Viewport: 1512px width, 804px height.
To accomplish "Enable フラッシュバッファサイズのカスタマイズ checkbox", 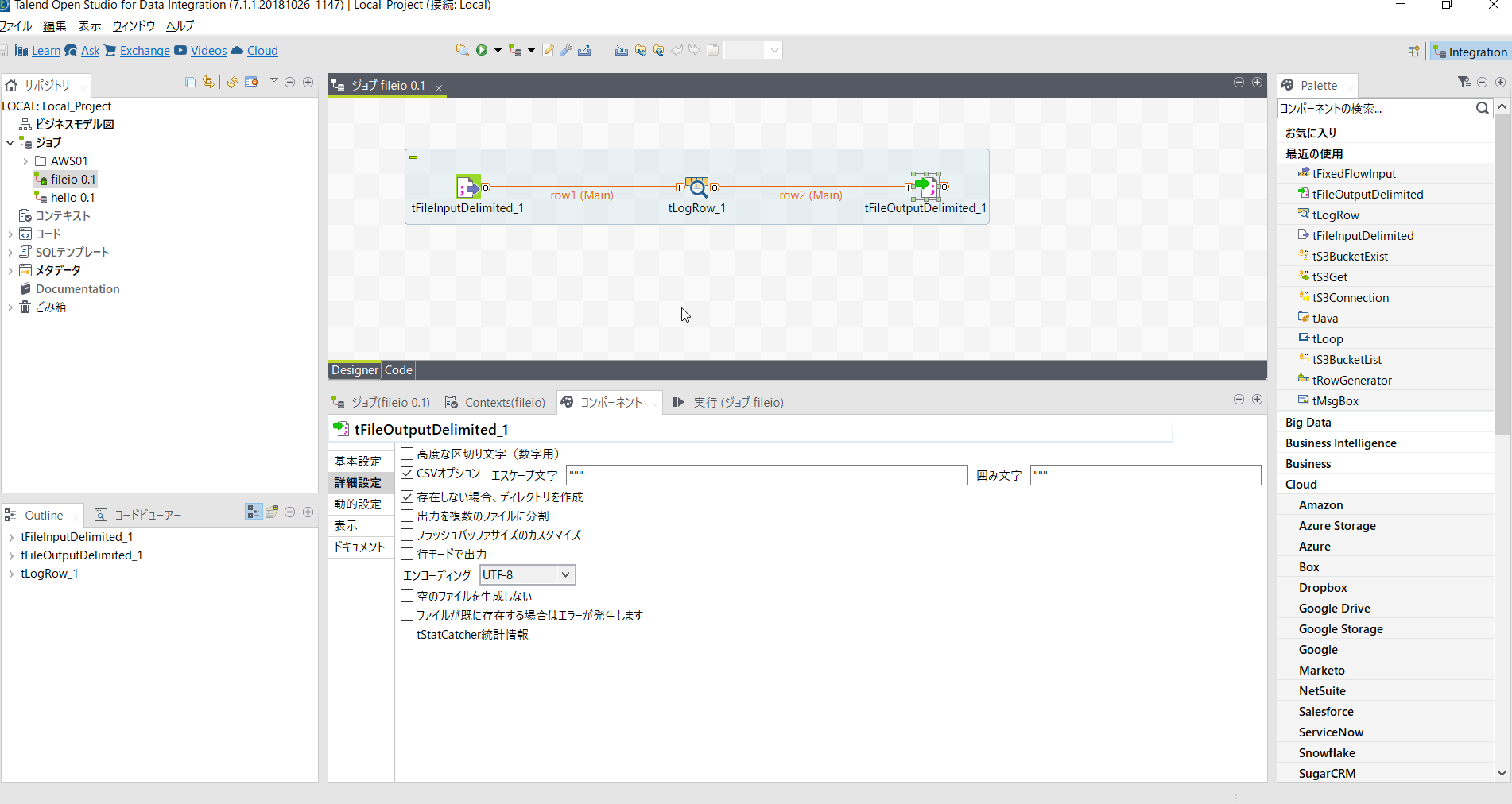I will pyautogui.click(x=407, y=535).
